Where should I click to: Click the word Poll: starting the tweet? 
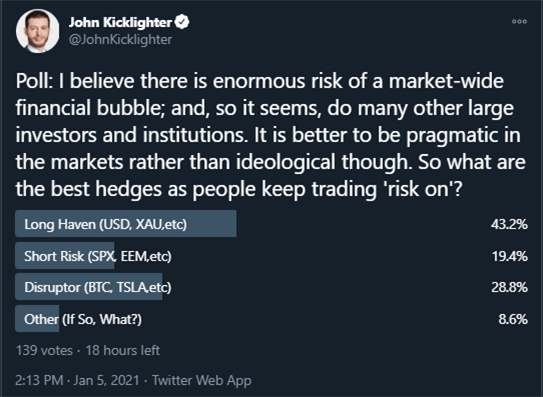point(34,81)
